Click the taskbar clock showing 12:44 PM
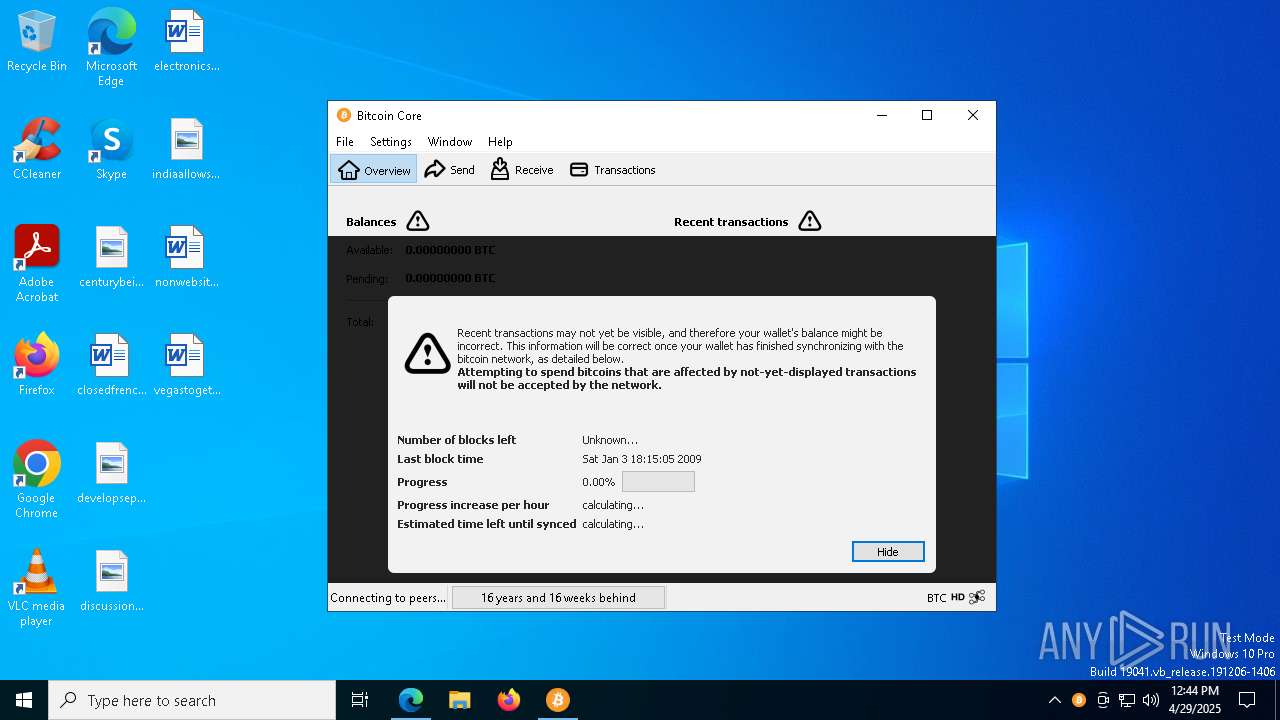The image size is (1280, 720). (x=1195, y=700)
